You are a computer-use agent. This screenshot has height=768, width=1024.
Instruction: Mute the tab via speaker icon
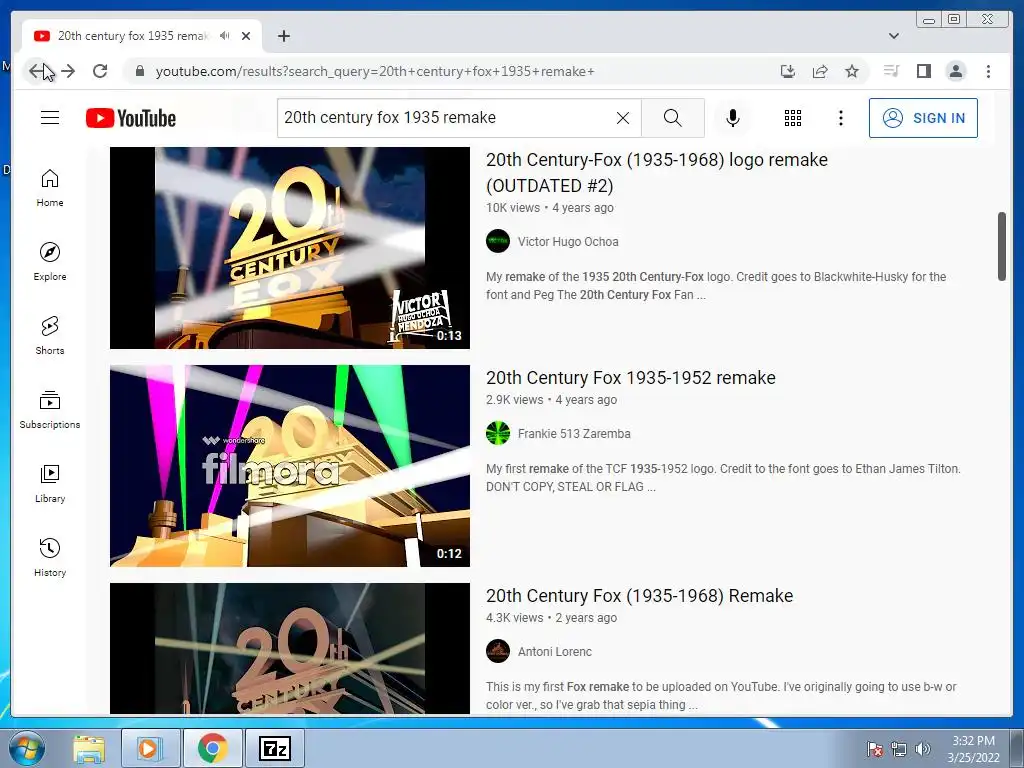point(225,36)
